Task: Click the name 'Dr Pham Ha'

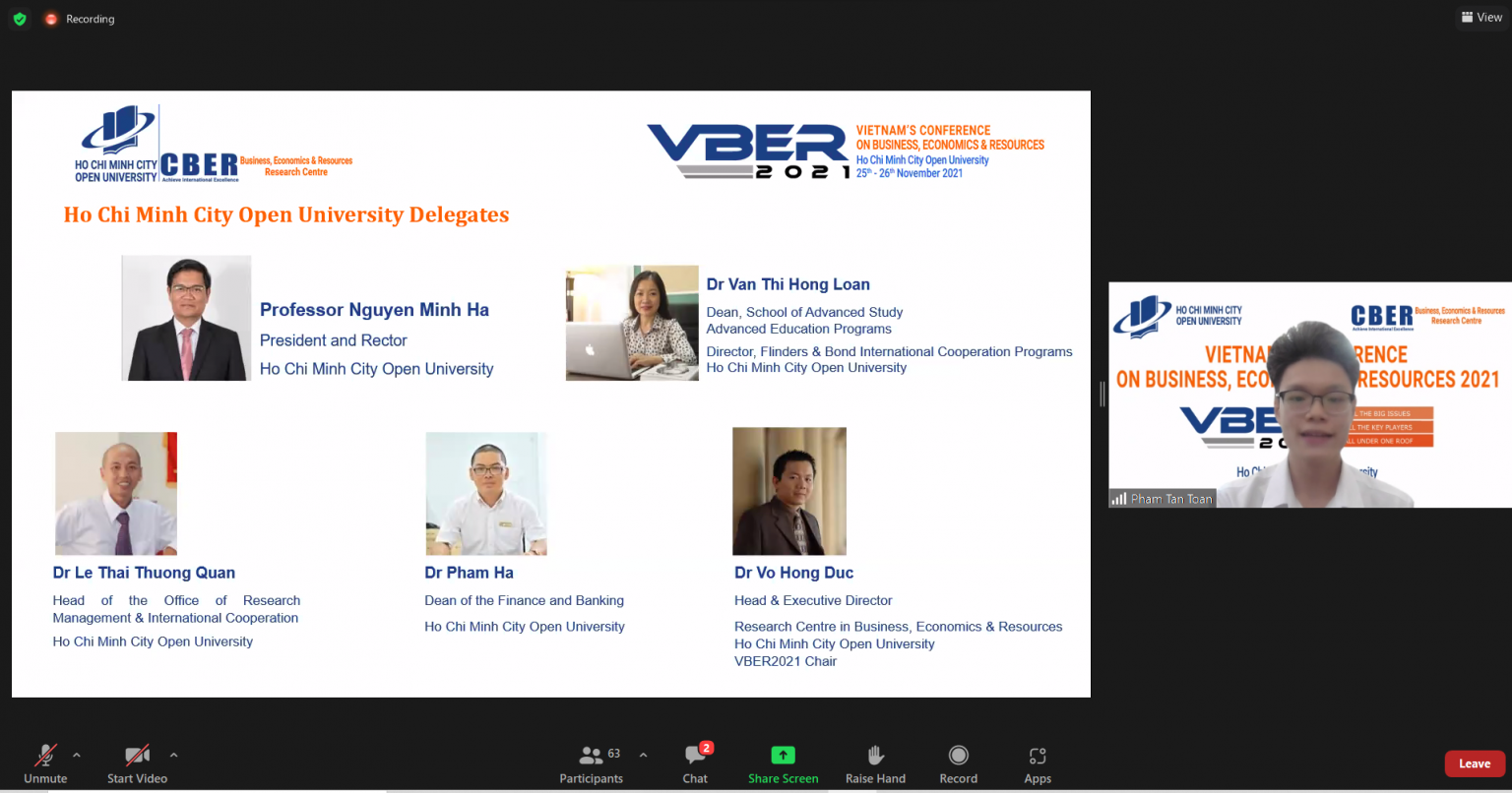Action: (469, 573)
